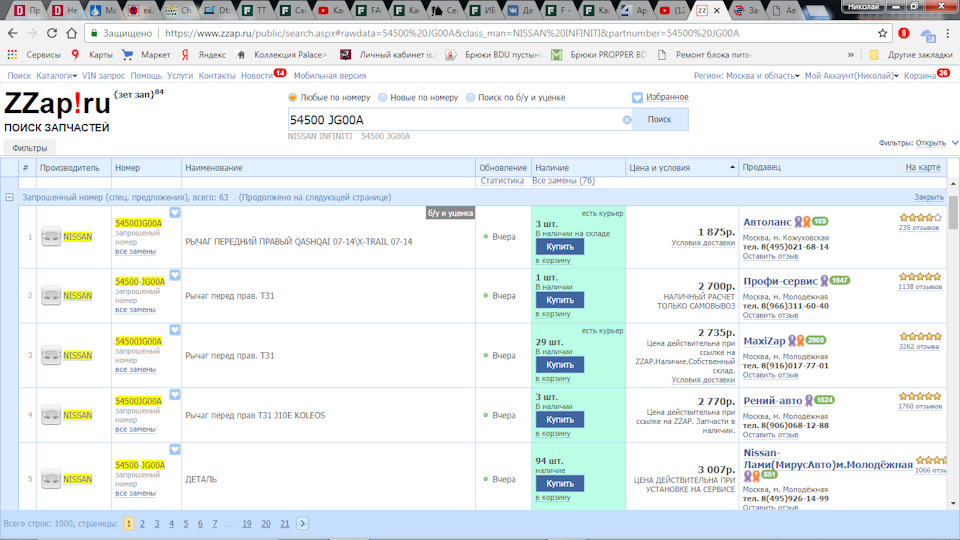
Task: Collapse the 'Запрошенный номер' results group
Action: [9, 197]
